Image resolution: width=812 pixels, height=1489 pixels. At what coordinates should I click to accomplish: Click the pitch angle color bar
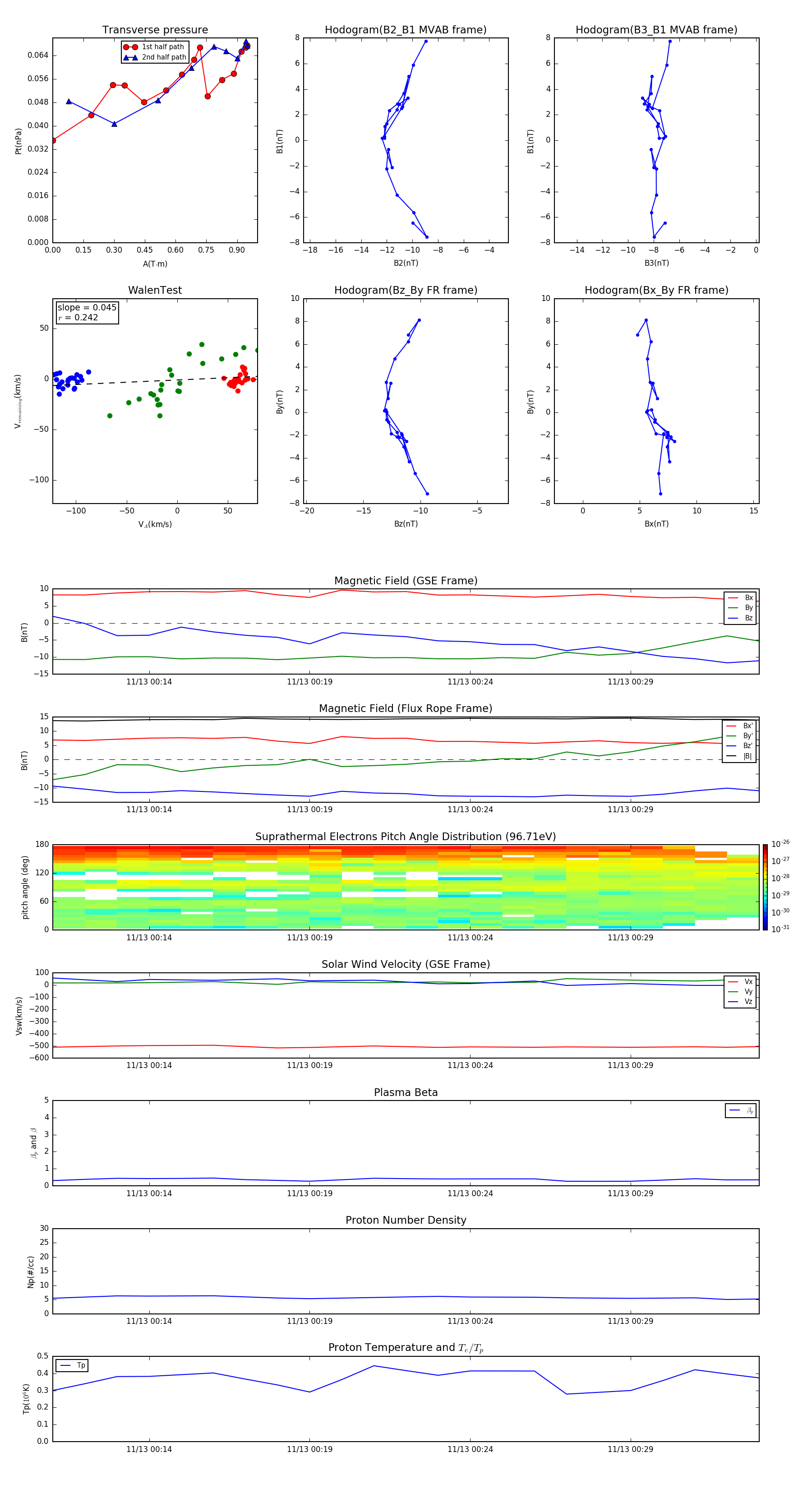[765, 887]
